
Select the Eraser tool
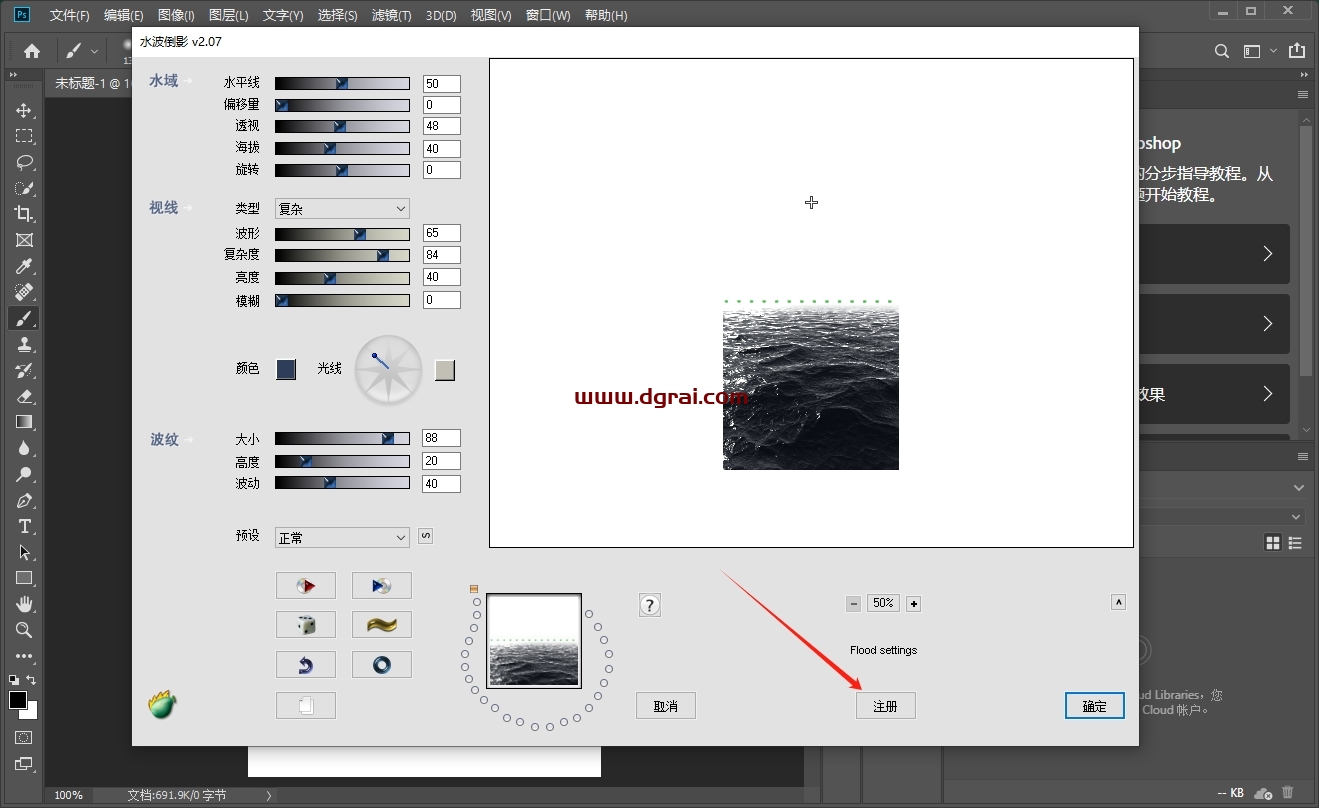point(24,396)
